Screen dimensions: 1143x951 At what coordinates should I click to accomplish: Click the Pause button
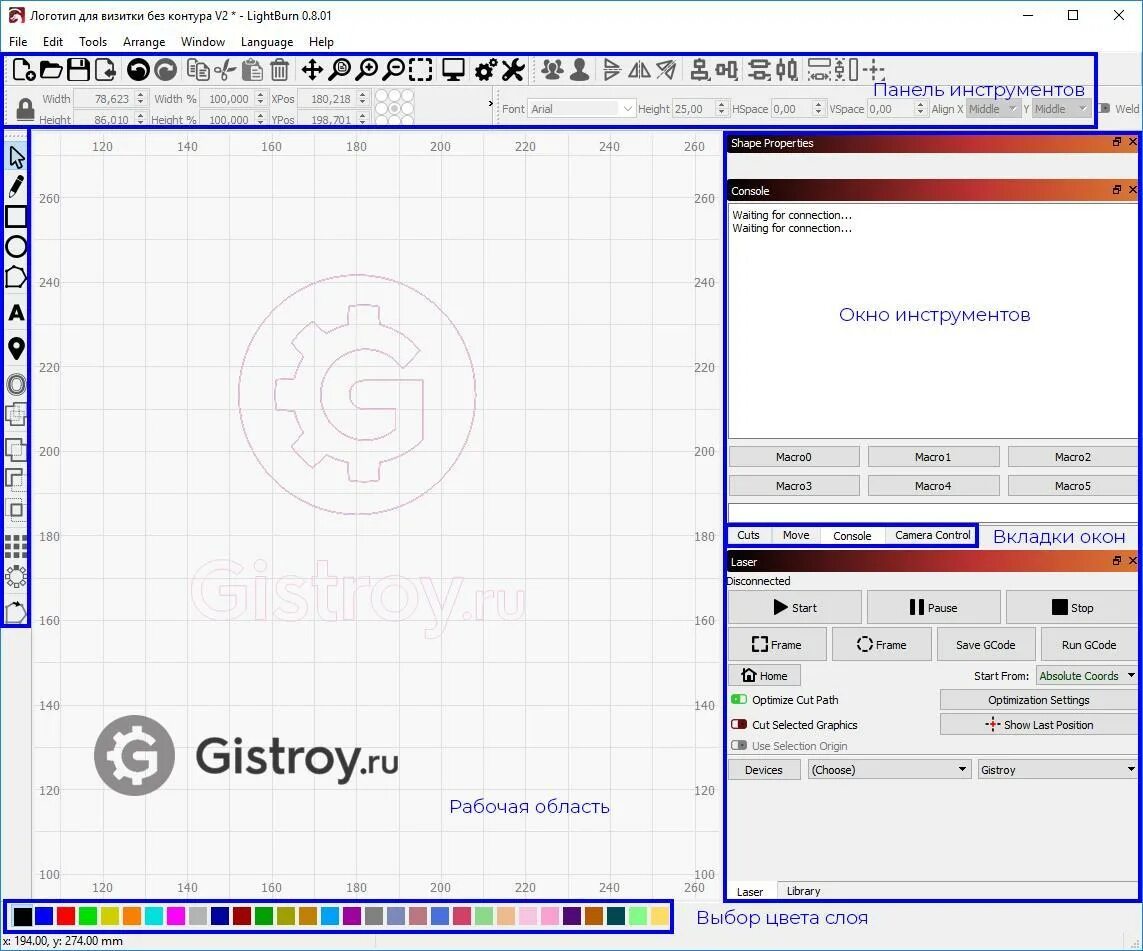933,607
